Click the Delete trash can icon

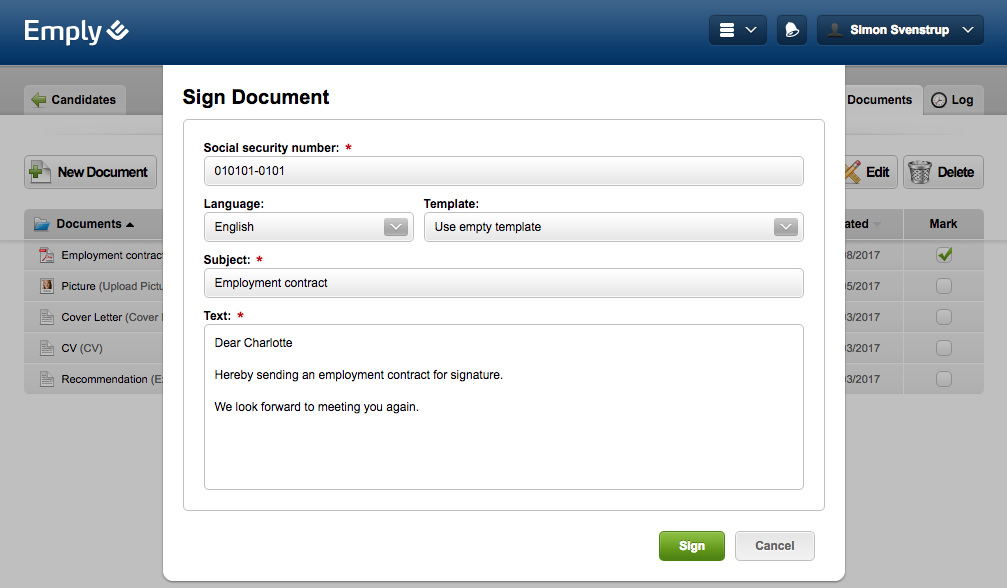pyautogui.click(x=921, y=172)
